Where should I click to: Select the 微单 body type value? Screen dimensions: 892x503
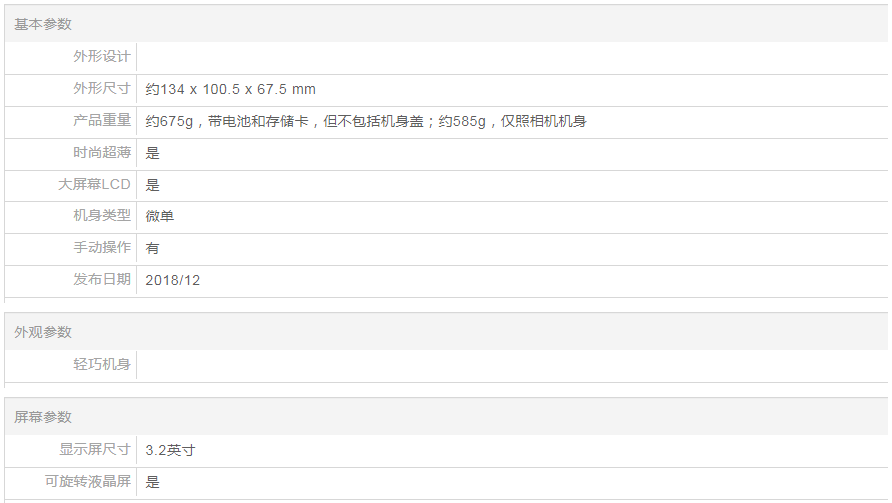[x=159, y=216]
